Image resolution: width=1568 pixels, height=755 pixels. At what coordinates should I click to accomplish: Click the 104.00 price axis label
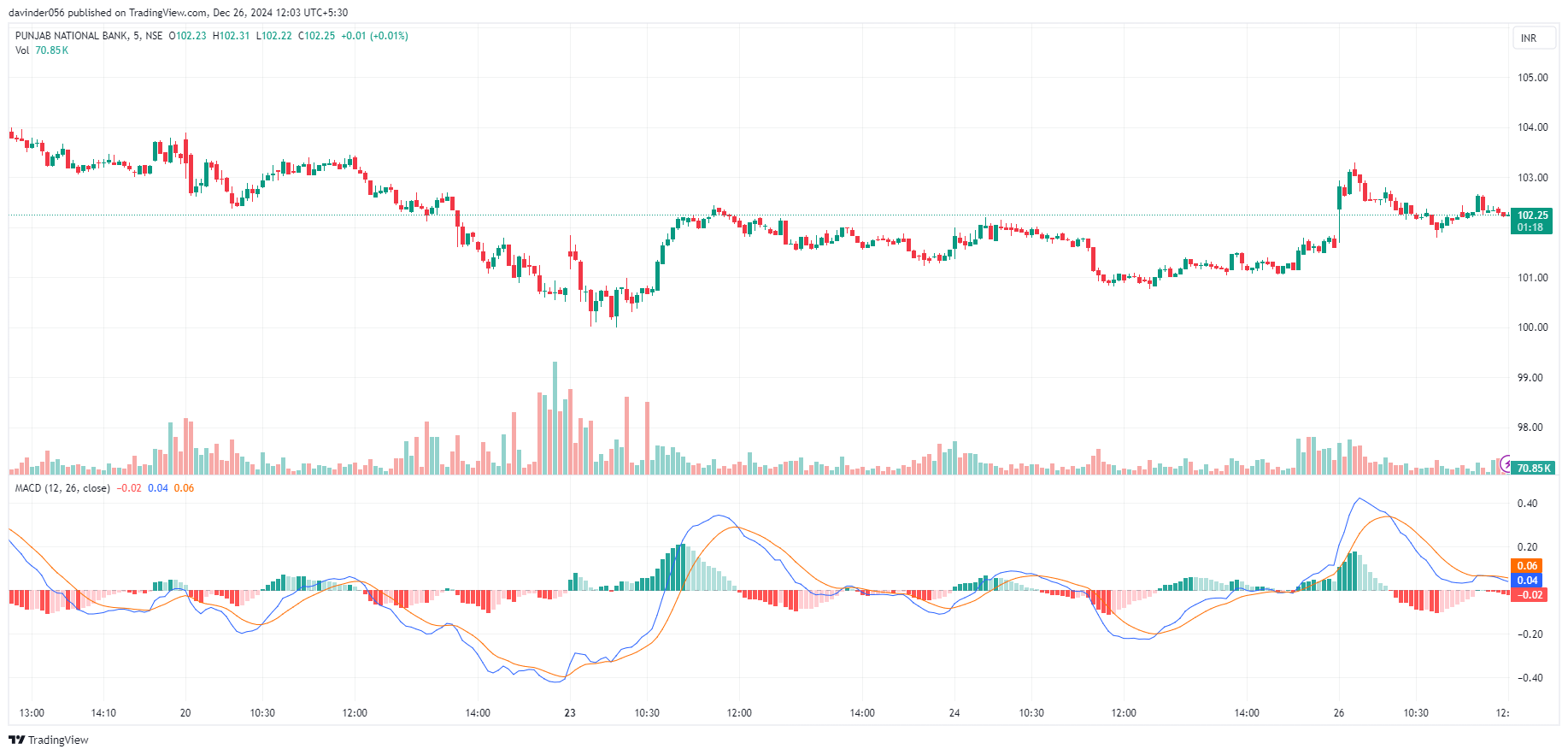(1532, 127)
